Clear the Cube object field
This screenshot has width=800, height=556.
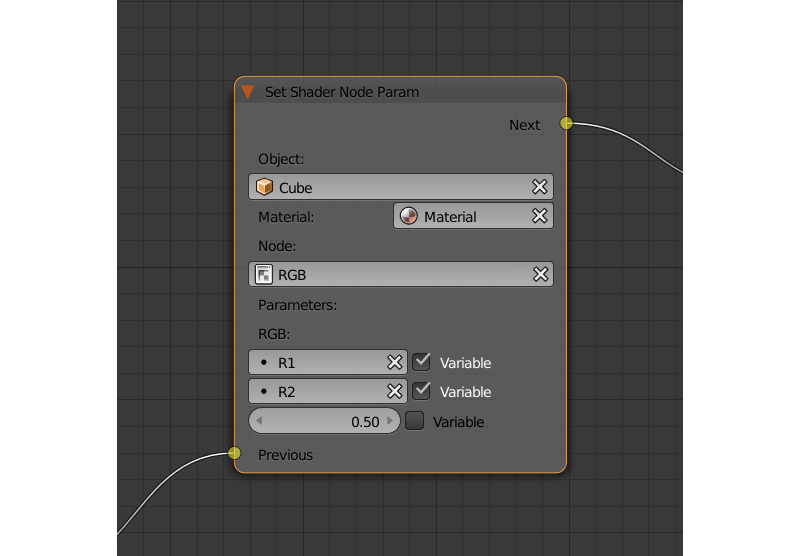tap(539, 187)
